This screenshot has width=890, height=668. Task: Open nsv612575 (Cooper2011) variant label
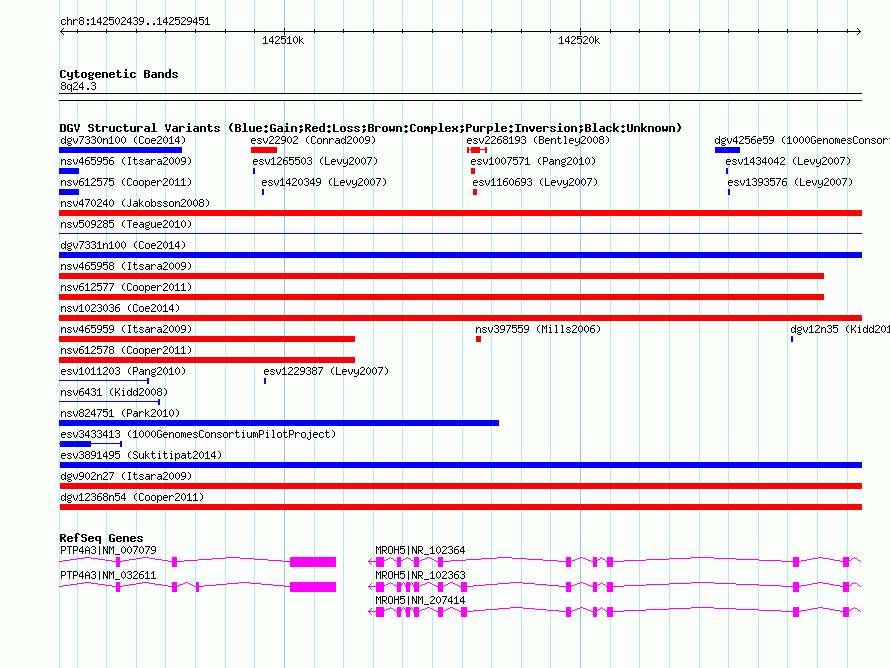[126, 182]
